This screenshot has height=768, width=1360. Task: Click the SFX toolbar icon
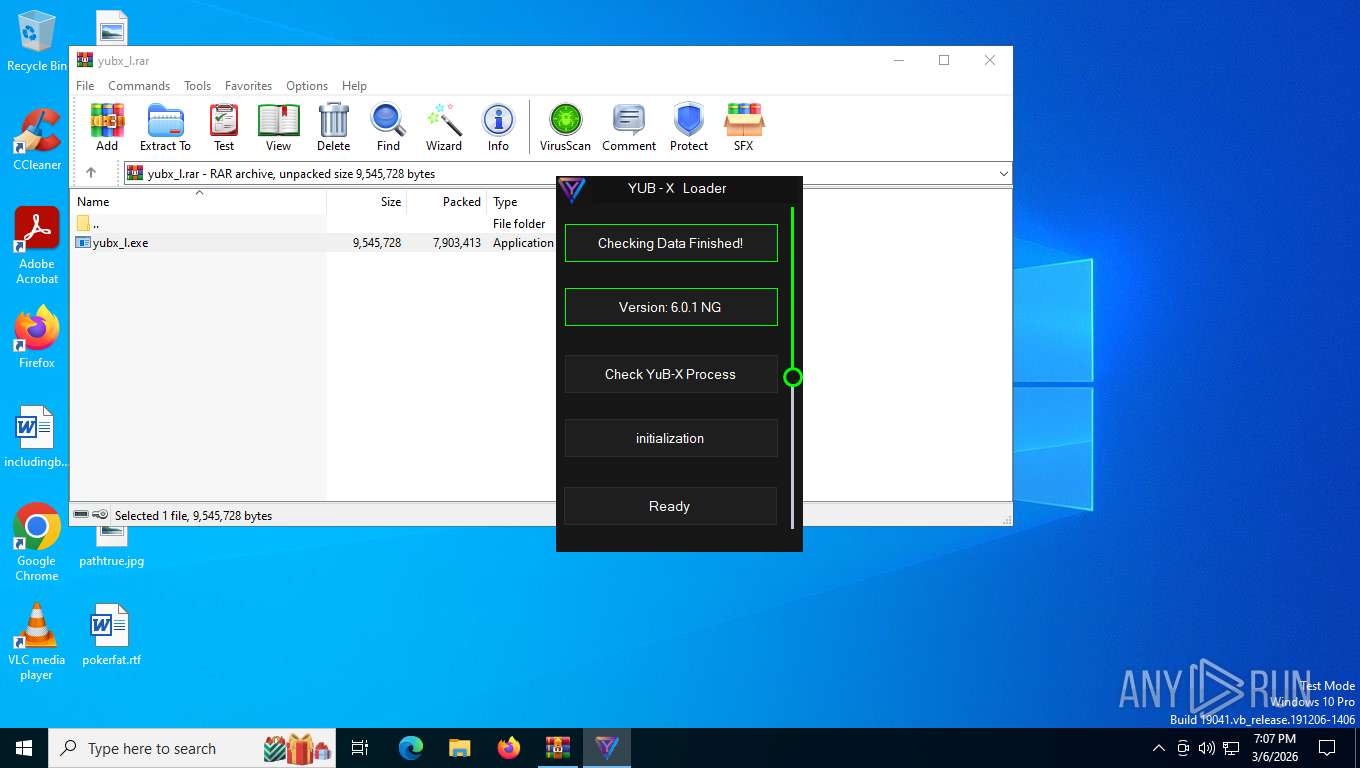coord(743,127)
